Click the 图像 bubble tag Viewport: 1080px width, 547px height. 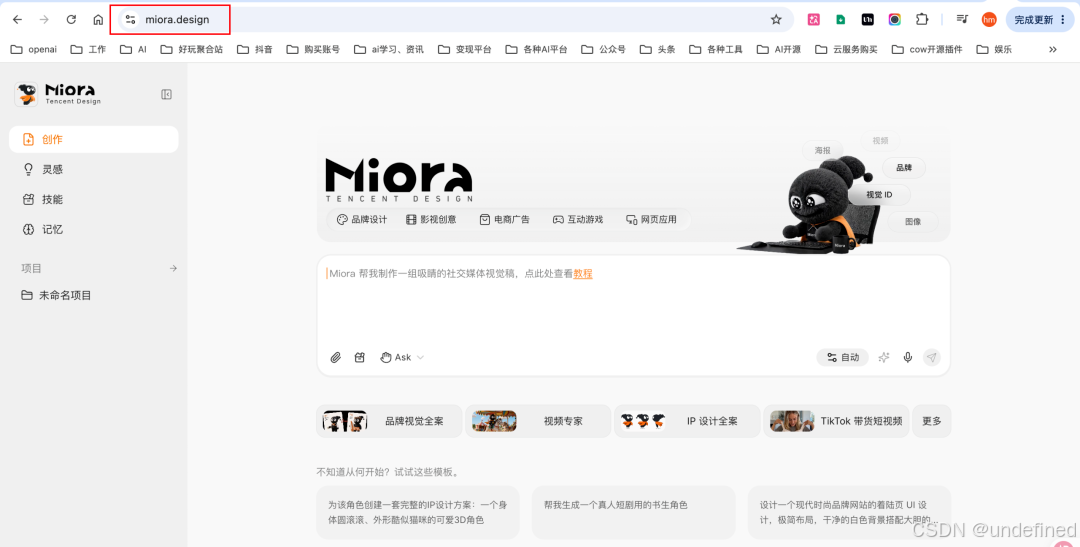point(913,221)
